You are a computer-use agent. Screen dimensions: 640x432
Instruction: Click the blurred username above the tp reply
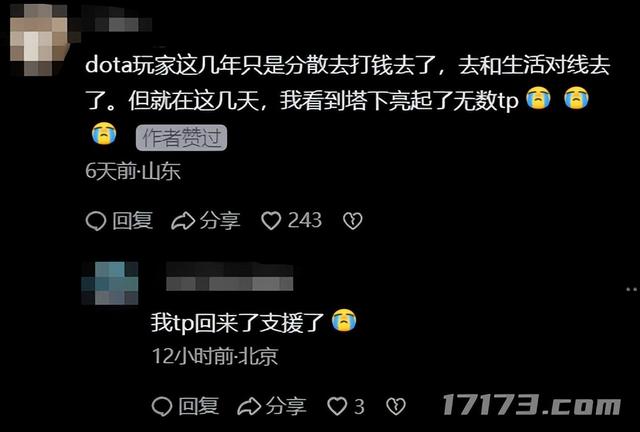(x=229, y=277)
